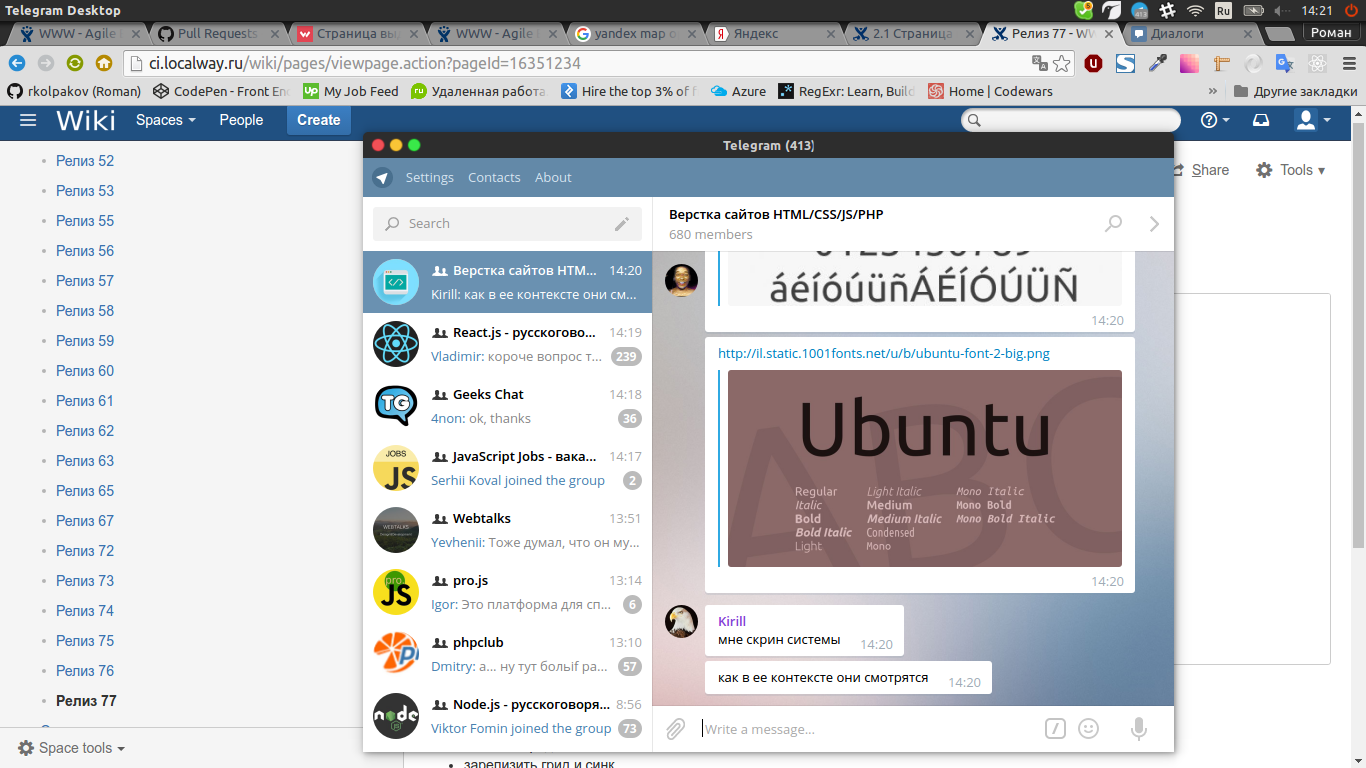Open CodePen bookmark
The image size is (1366, 768).
coord(222,91)
